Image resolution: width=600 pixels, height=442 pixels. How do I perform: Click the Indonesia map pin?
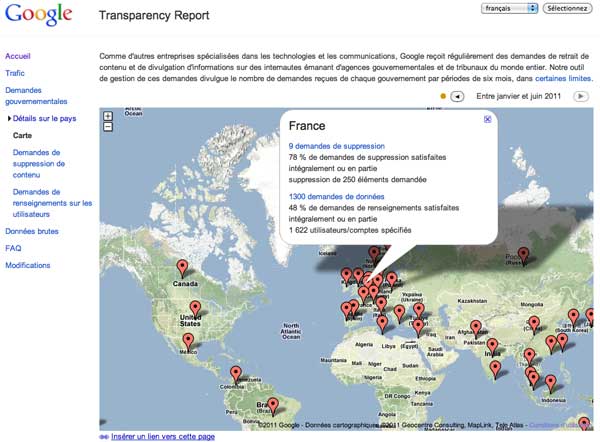(x=550, y=384)
